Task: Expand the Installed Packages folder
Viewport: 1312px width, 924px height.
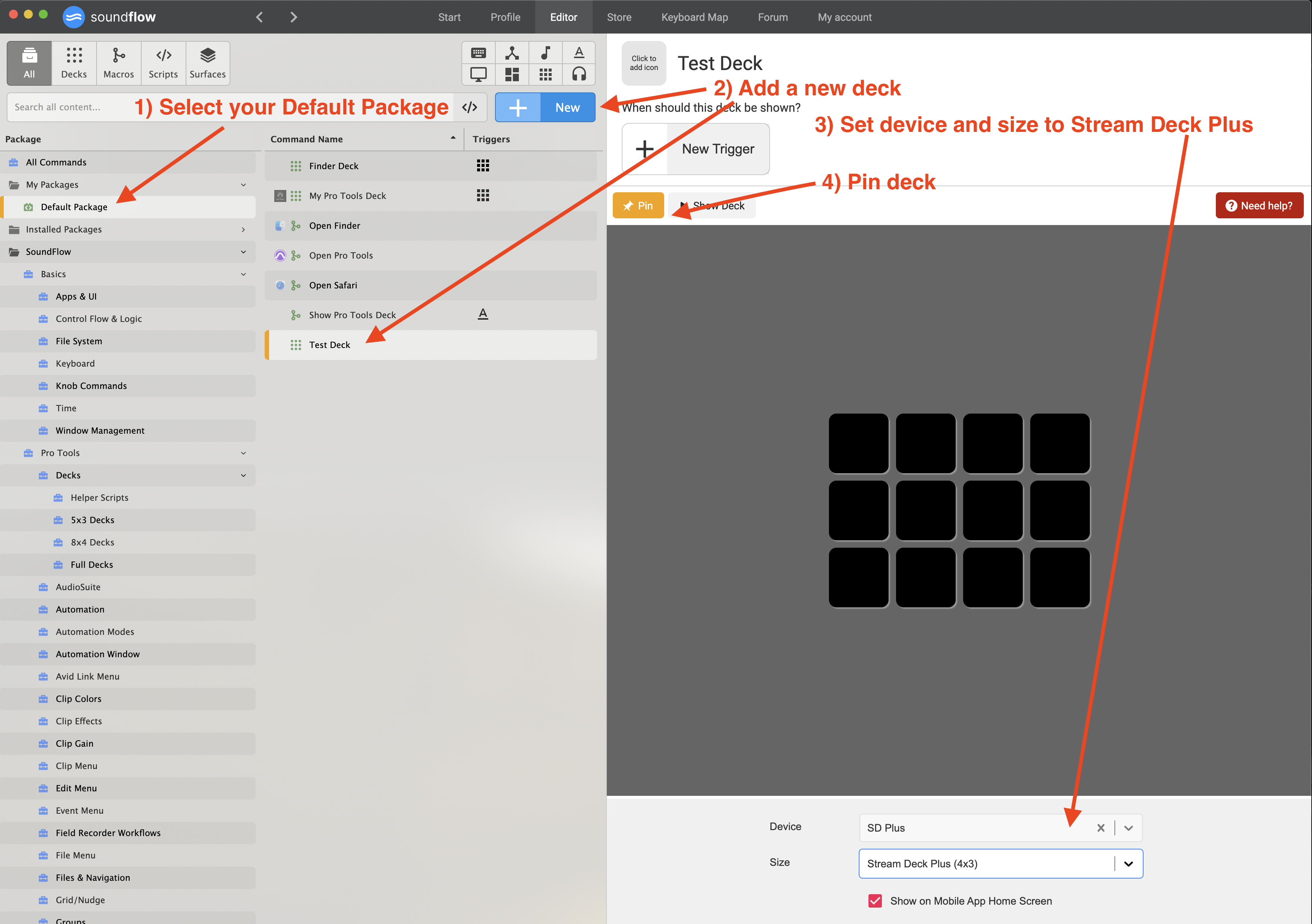Action: point(243,229)
